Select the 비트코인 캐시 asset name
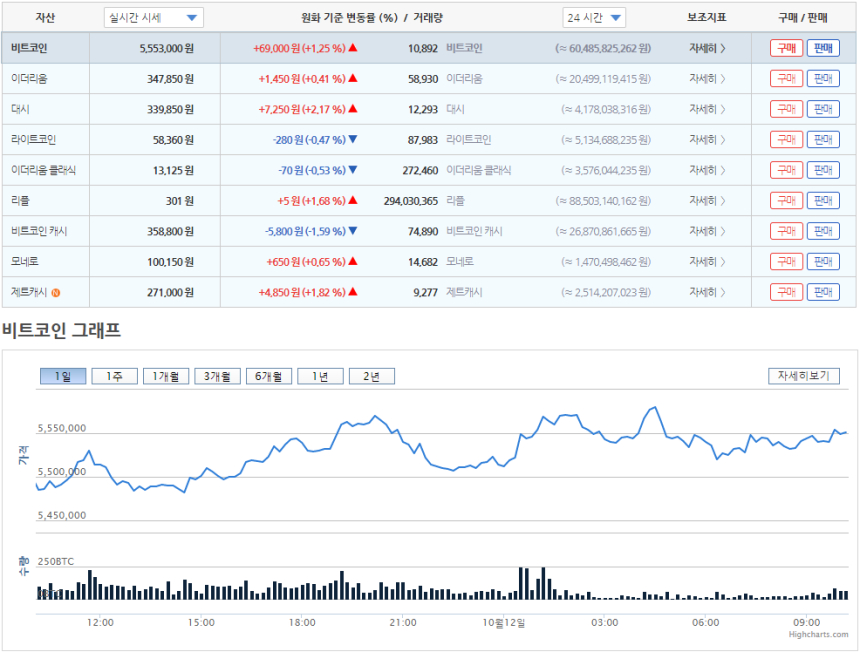Screen dimensions: 860x652 (39, 231)
